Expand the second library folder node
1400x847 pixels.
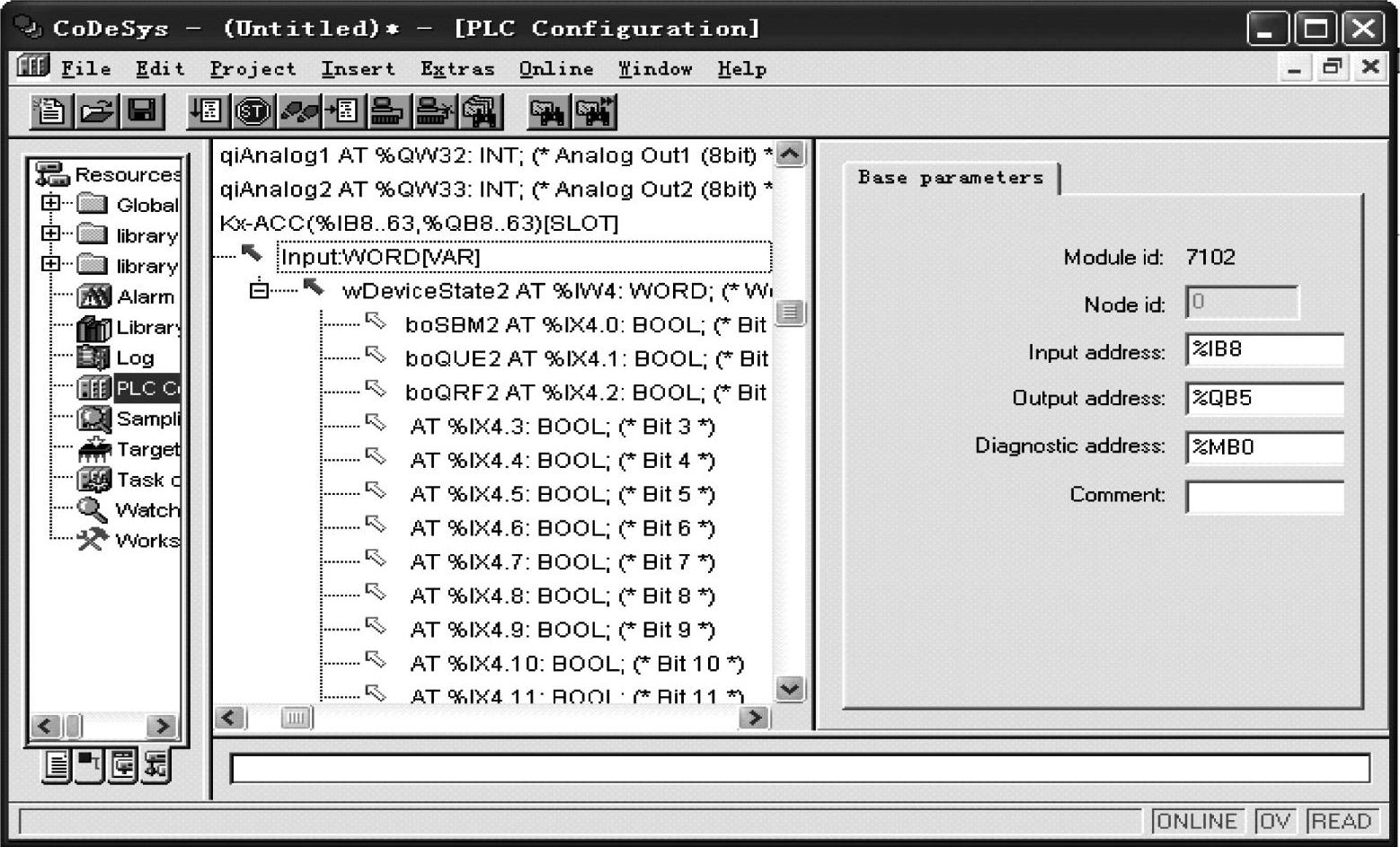pyautogui.click(x=51, y=264)
